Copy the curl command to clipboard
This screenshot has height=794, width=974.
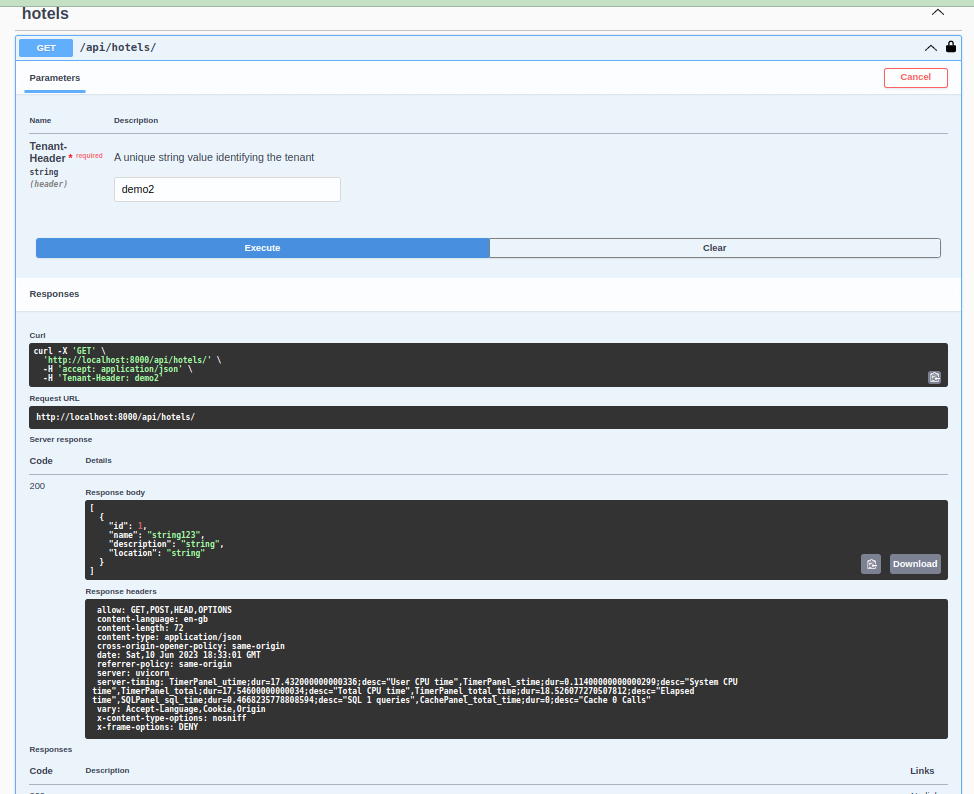click(934, 377)
